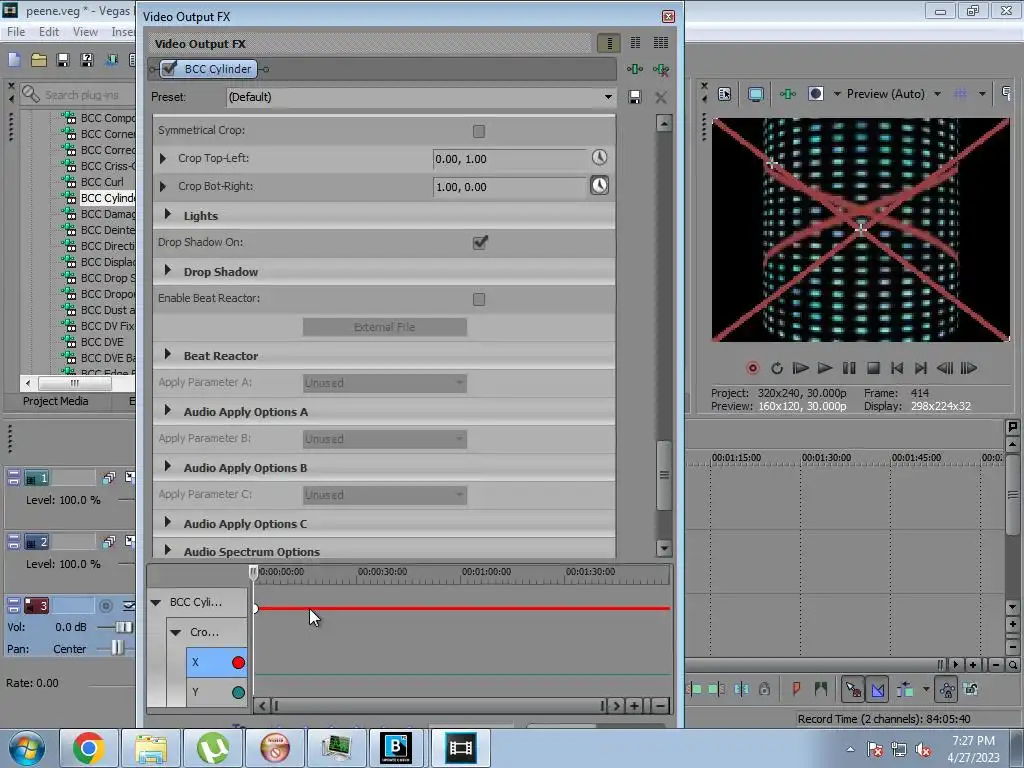Open Video Output FX icon in preview
Image resolution: width=1024 pixels, height=768 pixels.
pos(788,94)
